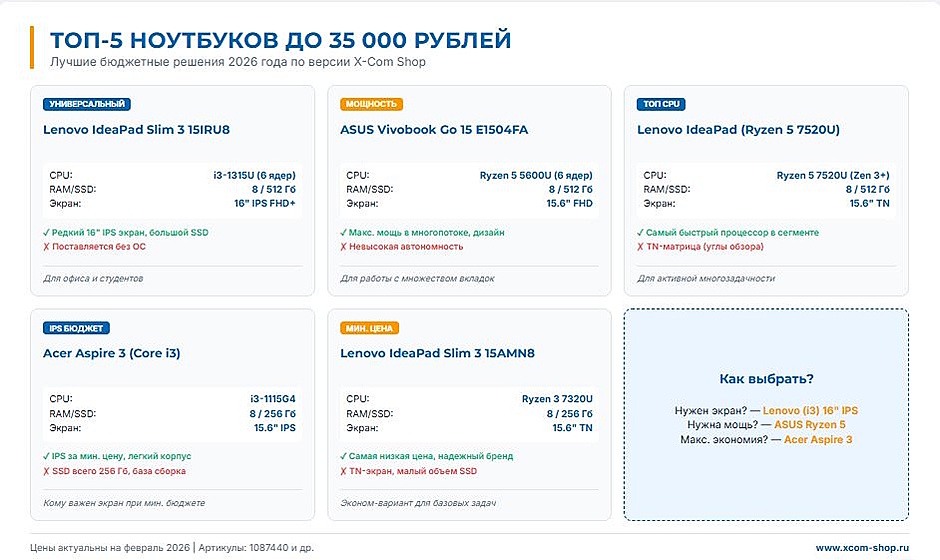
Task: Click the main heading ТОП-5 НОУТБУКОВ
Action: [281, 40]
